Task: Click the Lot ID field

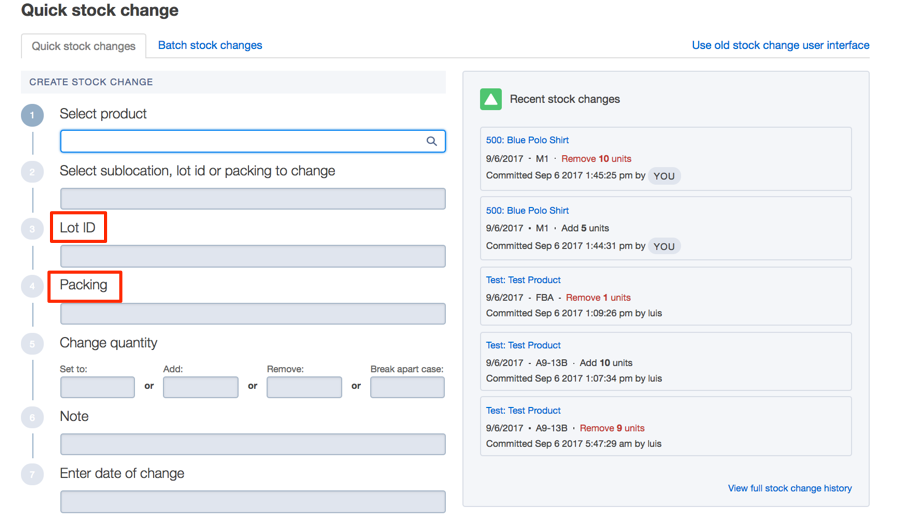Action: [253, 256]
